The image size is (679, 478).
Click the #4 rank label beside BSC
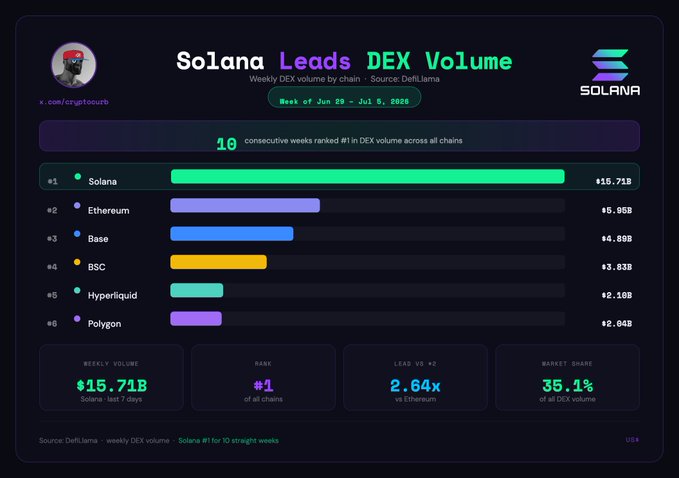pos(52,267)
